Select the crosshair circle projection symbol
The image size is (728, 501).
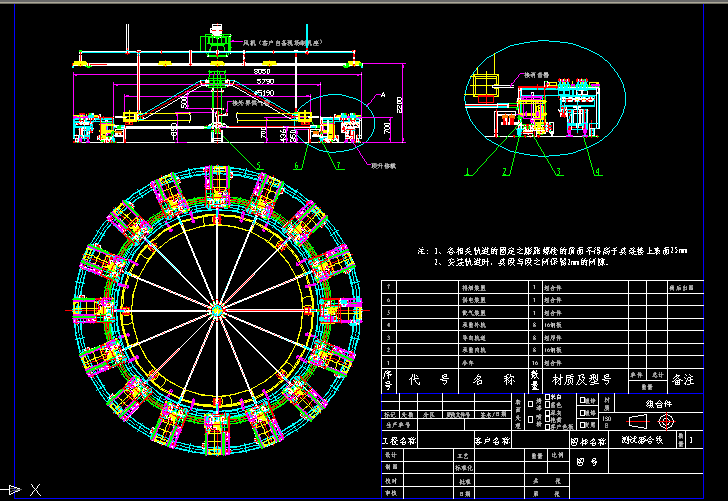[667, 422]
